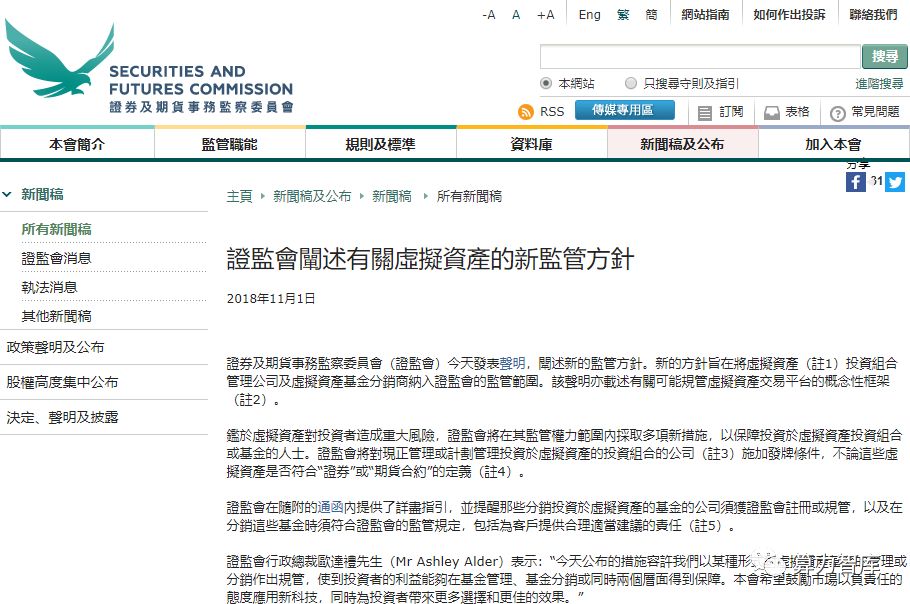910x604 pixels.
Task: Open 進階搜尋 advanced search
Action: pyautogui.click(x=879, y=84)
